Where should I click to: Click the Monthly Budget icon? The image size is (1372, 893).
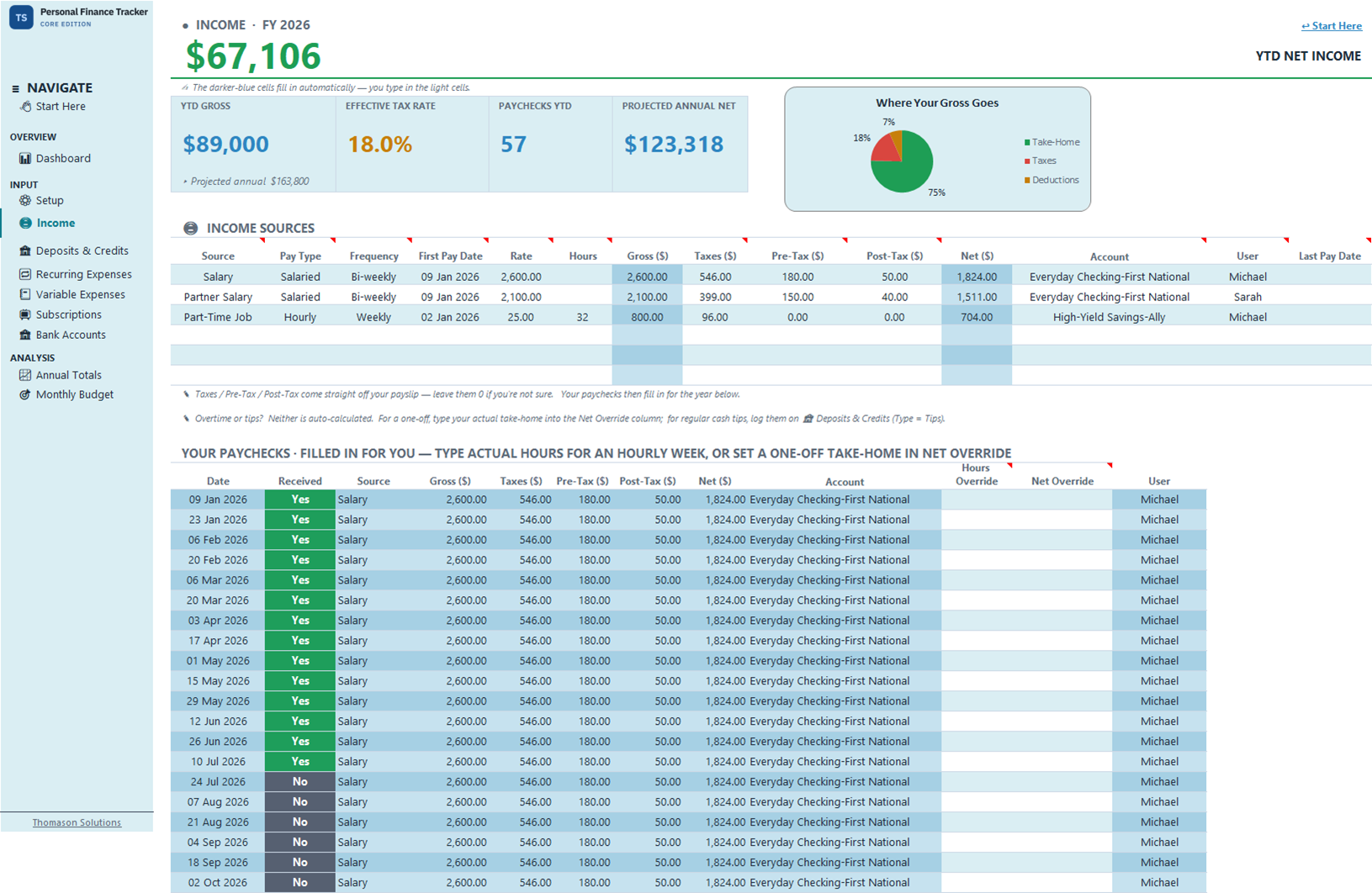[x=25, y=394]
